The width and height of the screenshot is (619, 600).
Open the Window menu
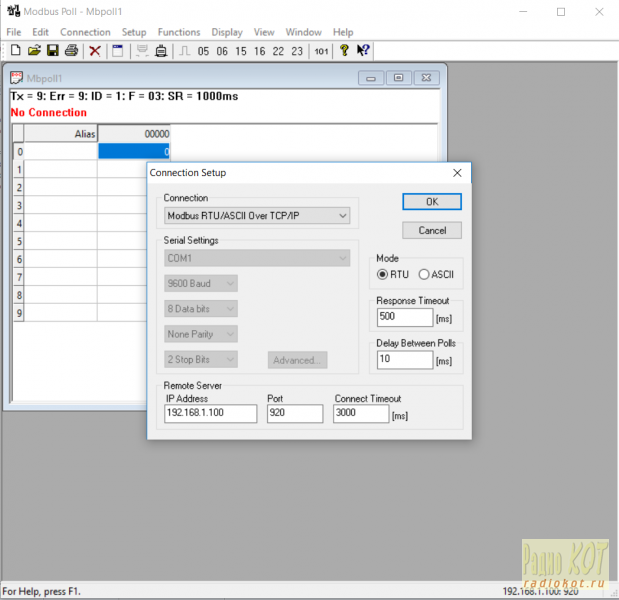coord(304,32)
